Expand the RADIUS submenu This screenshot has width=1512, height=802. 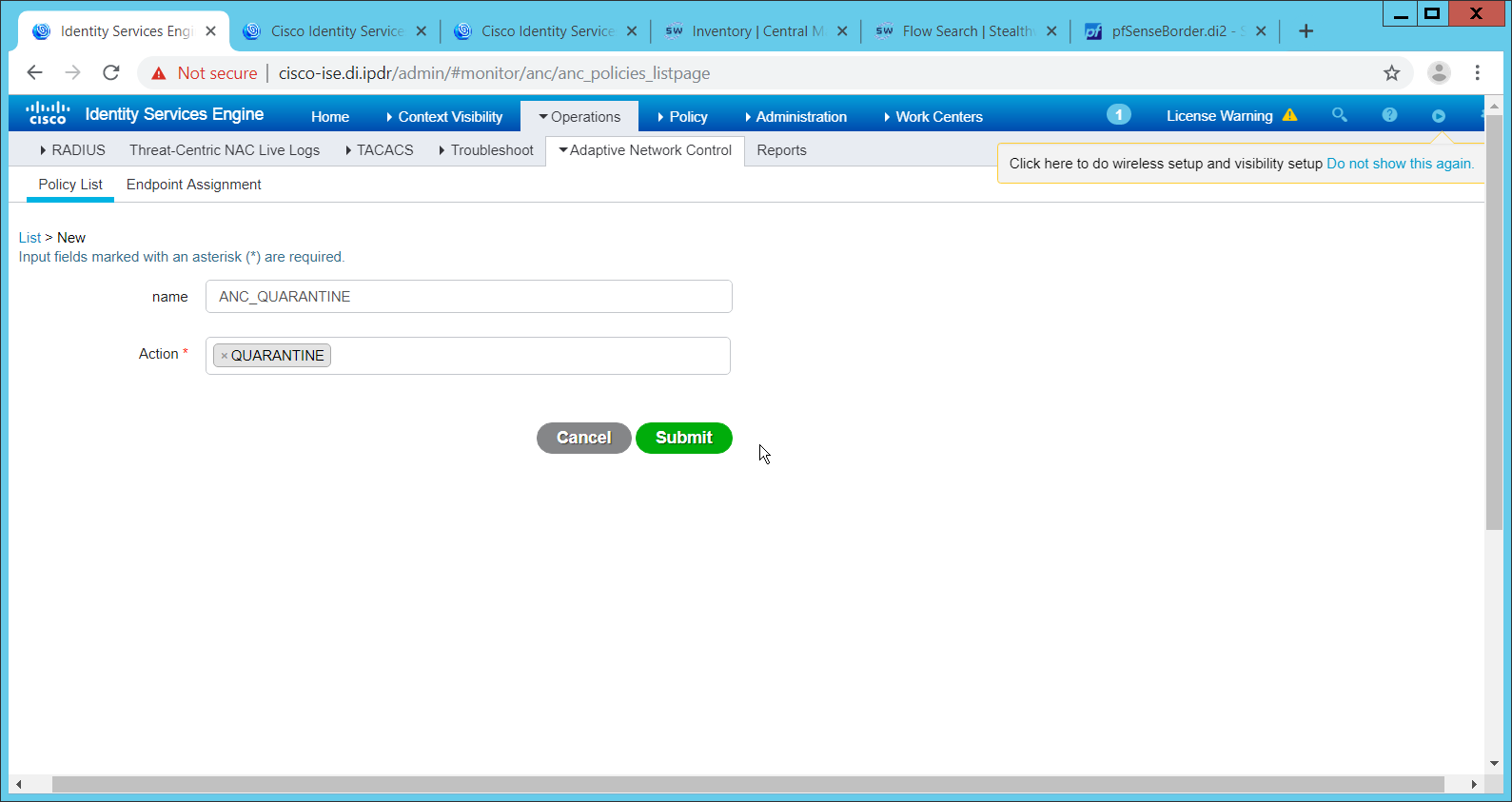[73, 150]
